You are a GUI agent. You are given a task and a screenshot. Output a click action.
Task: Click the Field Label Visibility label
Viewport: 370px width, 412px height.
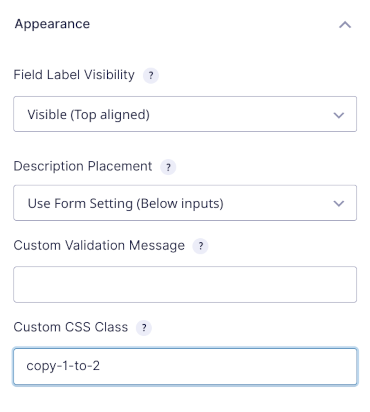(74, 75)
